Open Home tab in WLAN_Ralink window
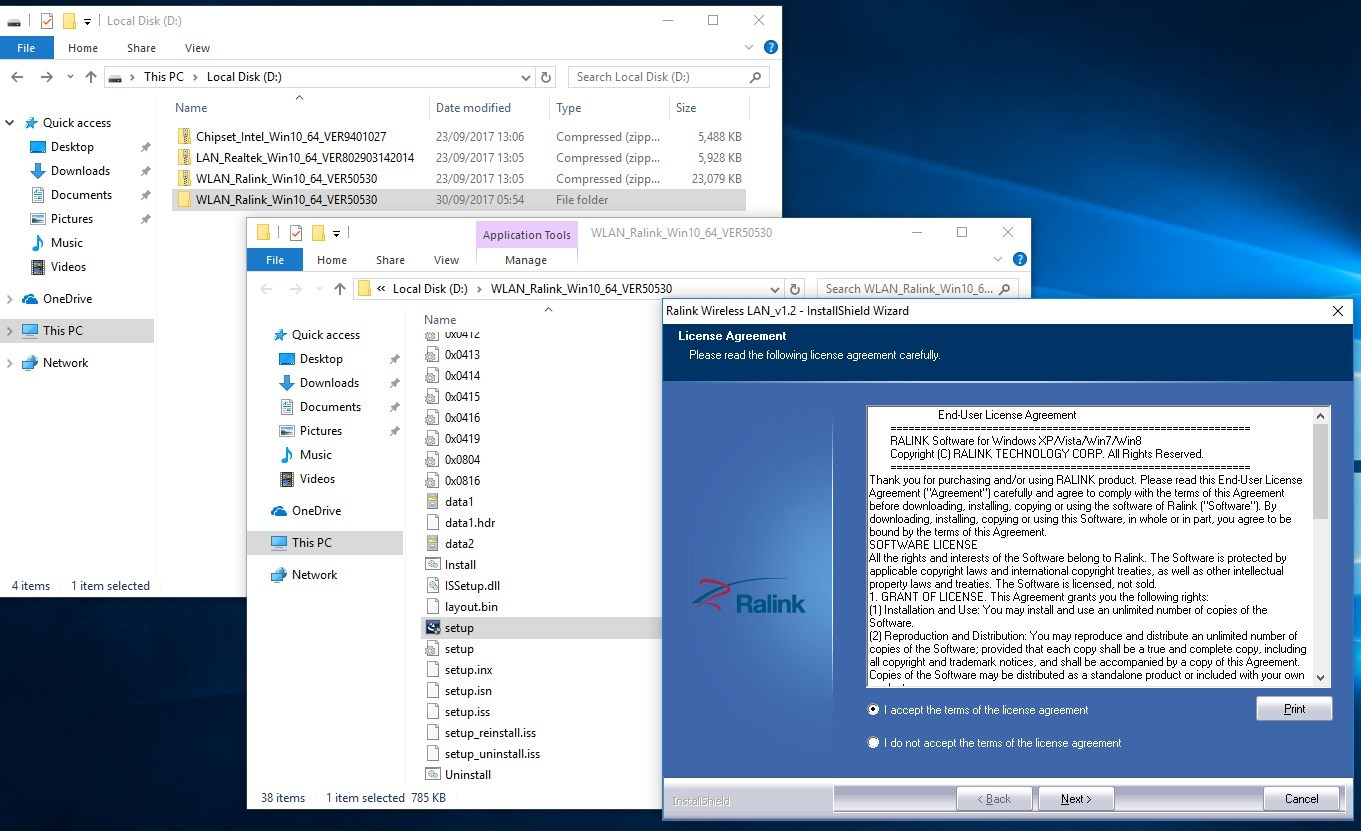Screen dimensions: 1361x831 click(x=332, y=260)
